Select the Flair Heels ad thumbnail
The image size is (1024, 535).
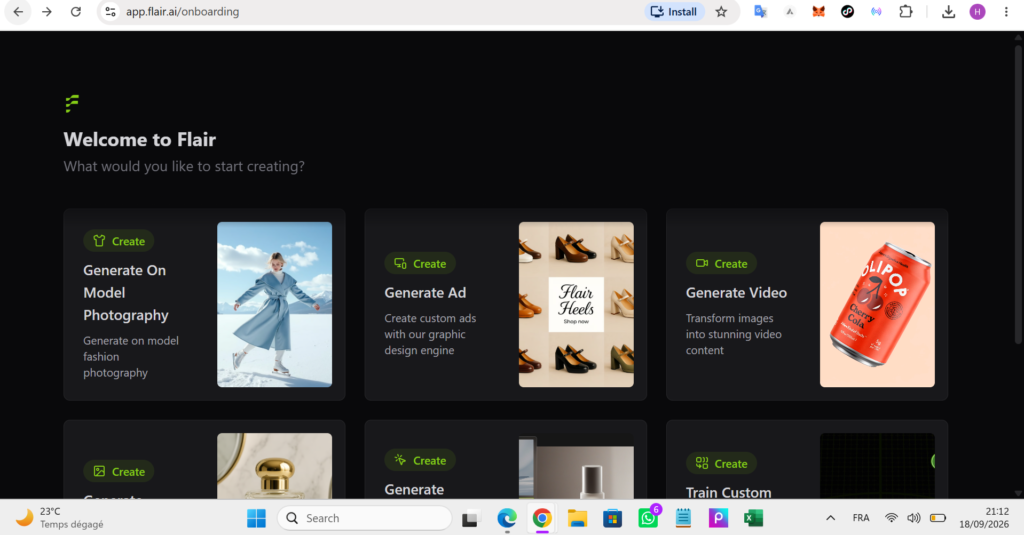(x=576, y=304)
